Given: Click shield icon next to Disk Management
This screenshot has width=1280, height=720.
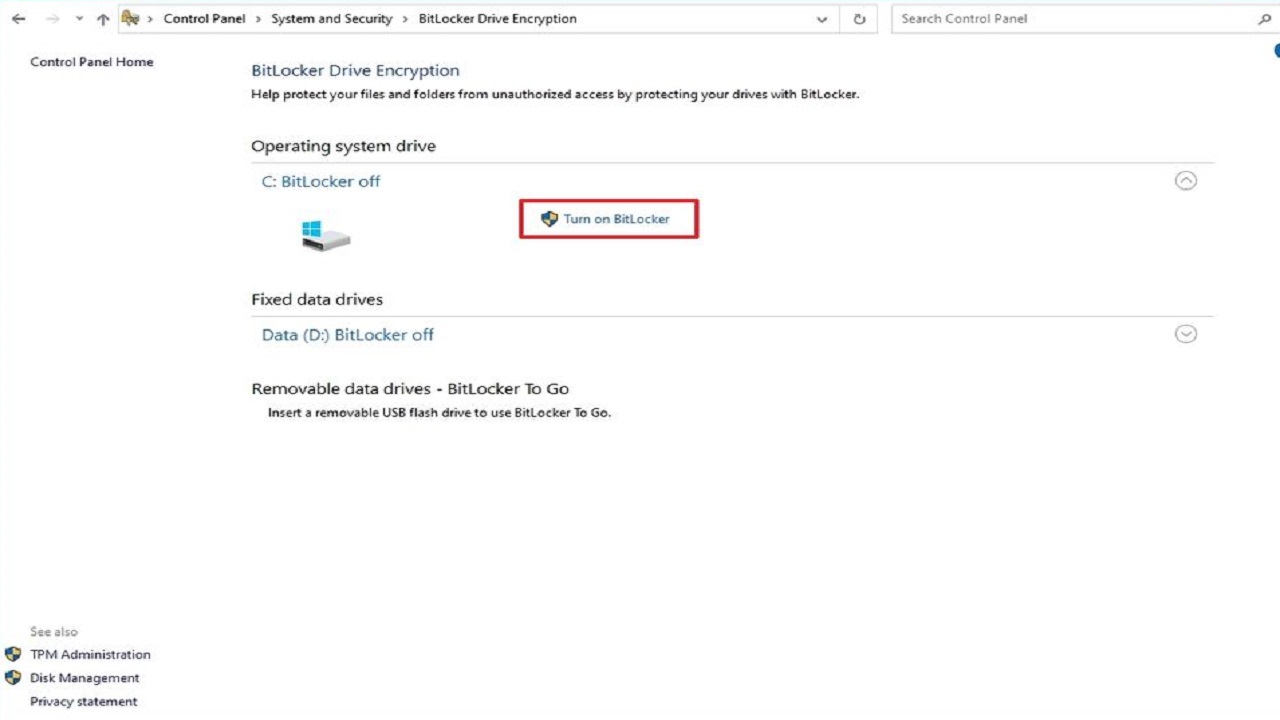Looking at the screenshot, I should pyautogui.click(x=13, y=678).
